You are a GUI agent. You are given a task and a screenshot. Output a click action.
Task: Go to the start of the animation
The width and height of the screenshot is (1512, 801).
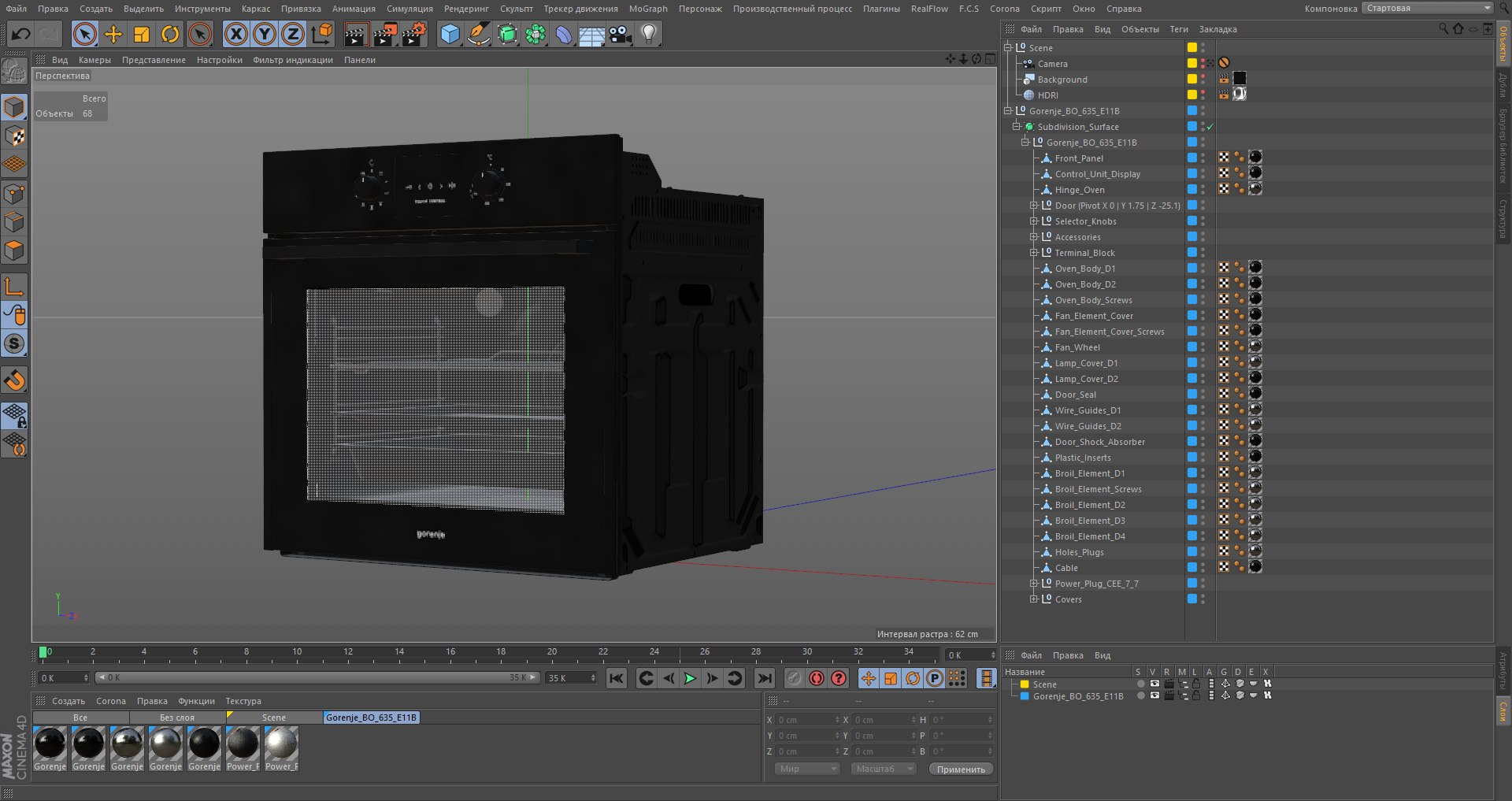(617, 678)
